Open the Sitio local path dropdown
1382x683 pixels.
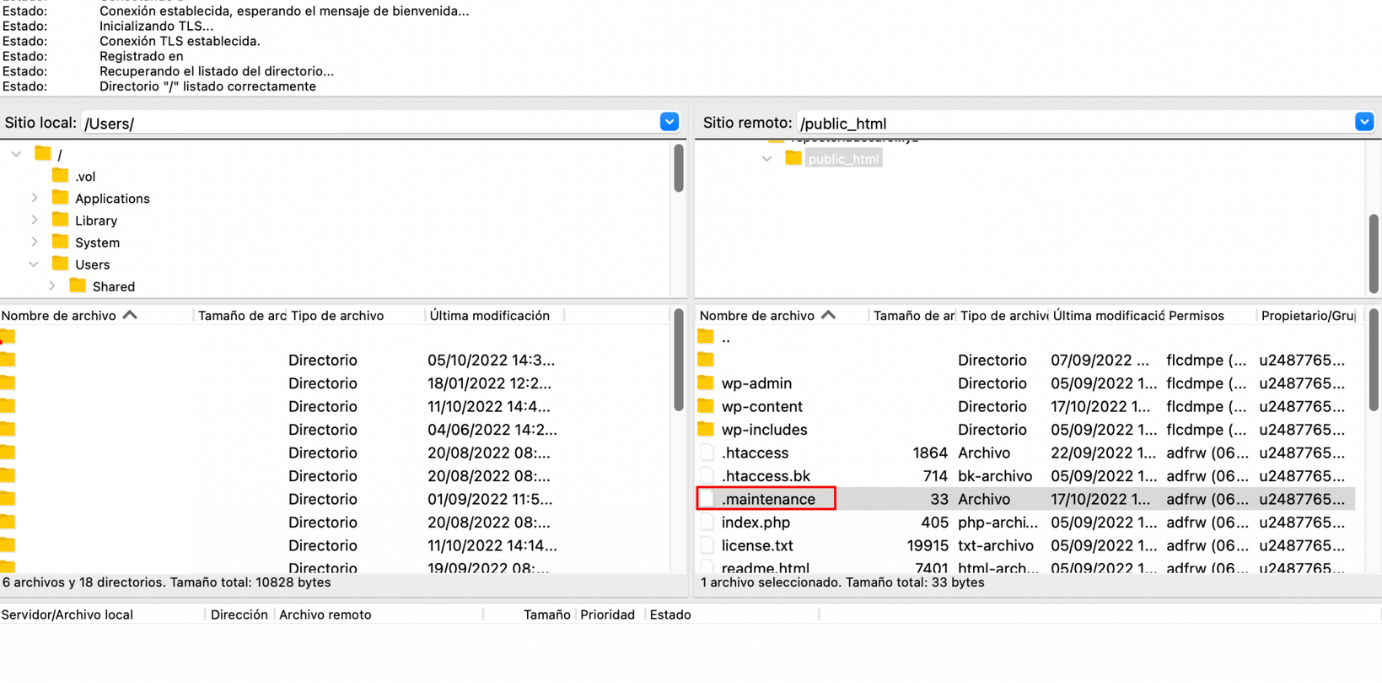pos(669,122)
